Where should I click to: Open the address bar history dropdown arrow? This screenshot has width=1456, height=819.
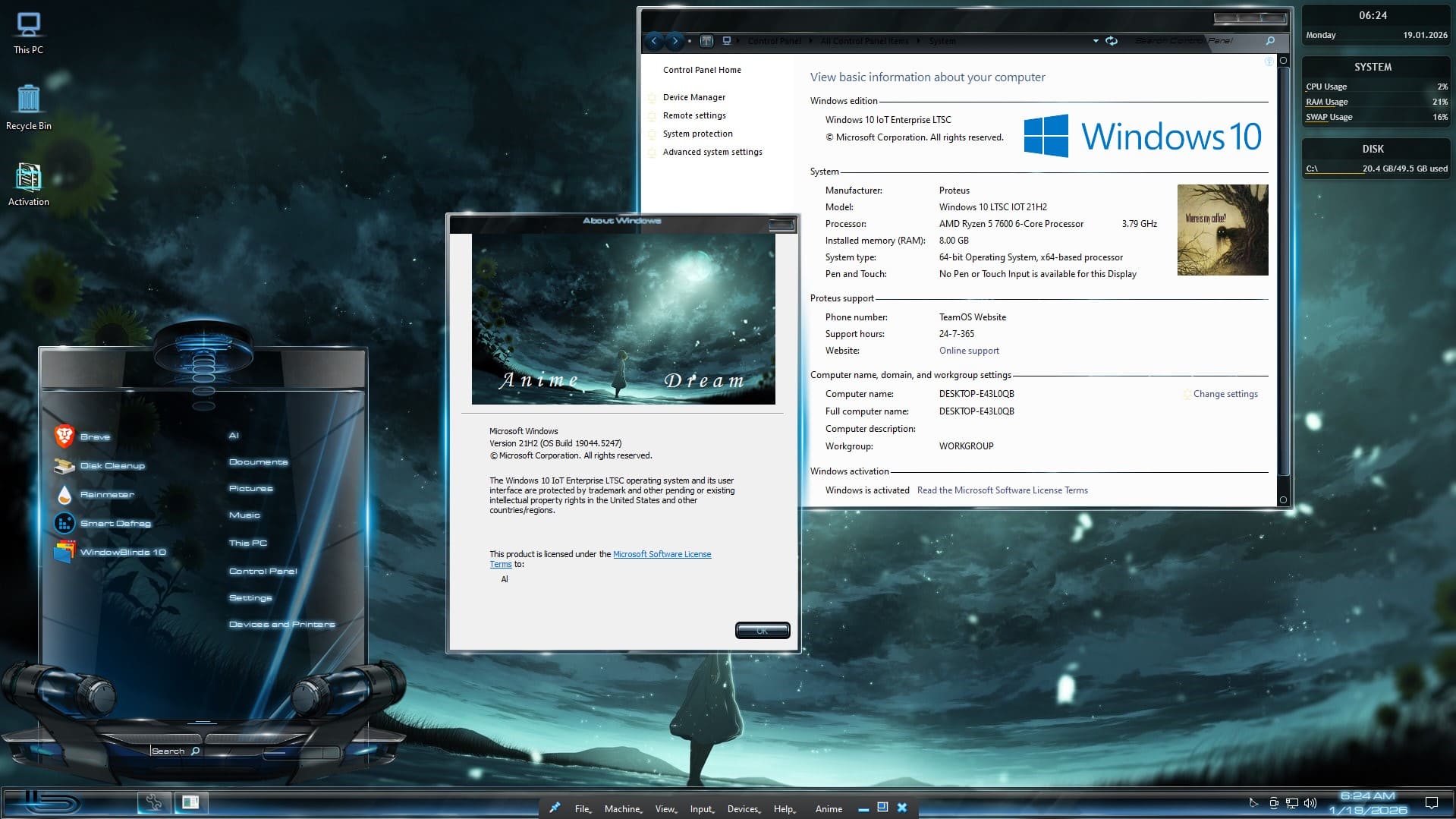1096,41
